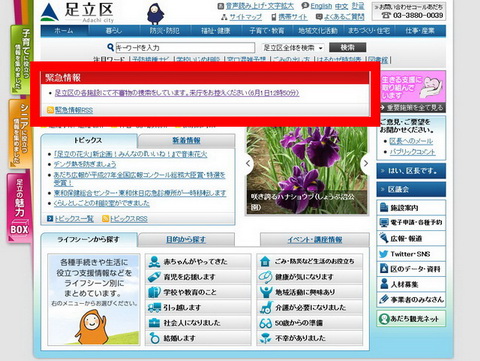Click the school bag icon for 学校や教育のこと

click(x=154, y=292)
